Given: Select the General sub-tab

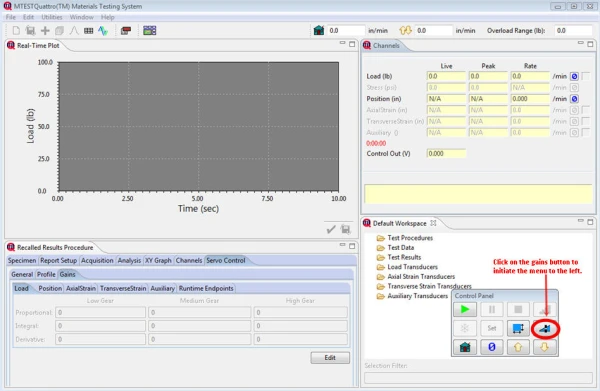Looking at the screenshot, I should (x=22, y=274).
